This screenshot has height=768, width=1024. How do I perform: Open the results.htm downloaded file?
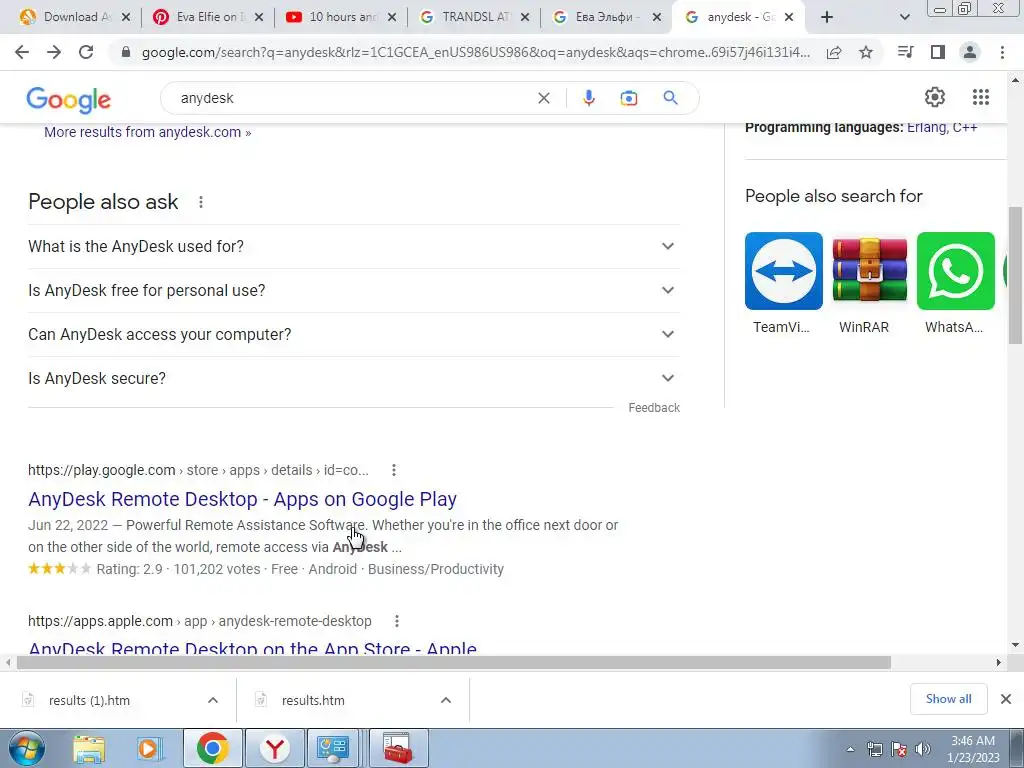[313, 700]
